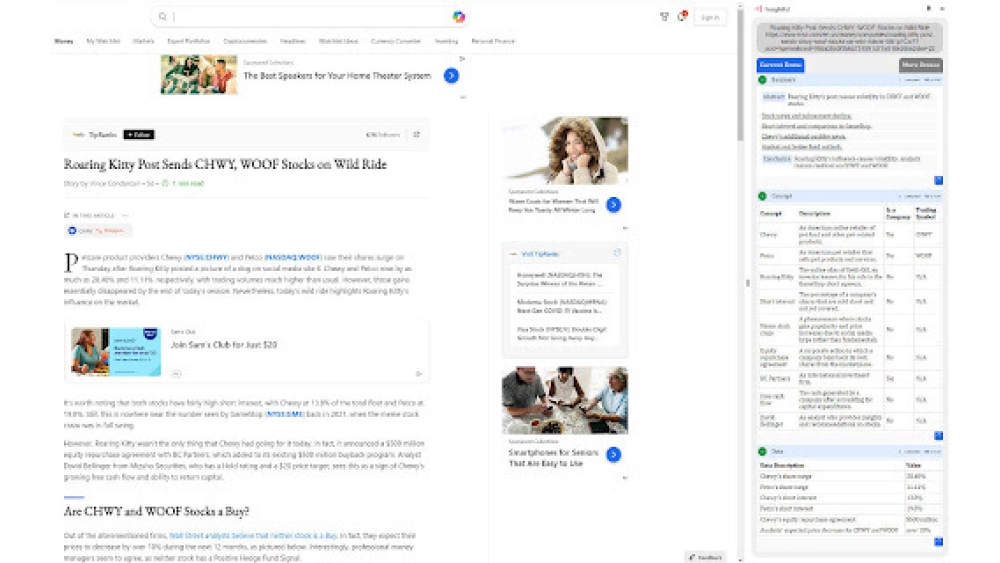Open the Wall Street analysts believe link
Image resolution: width=1000 pixels, height=563 pixels.
click(x=253, y=536)
